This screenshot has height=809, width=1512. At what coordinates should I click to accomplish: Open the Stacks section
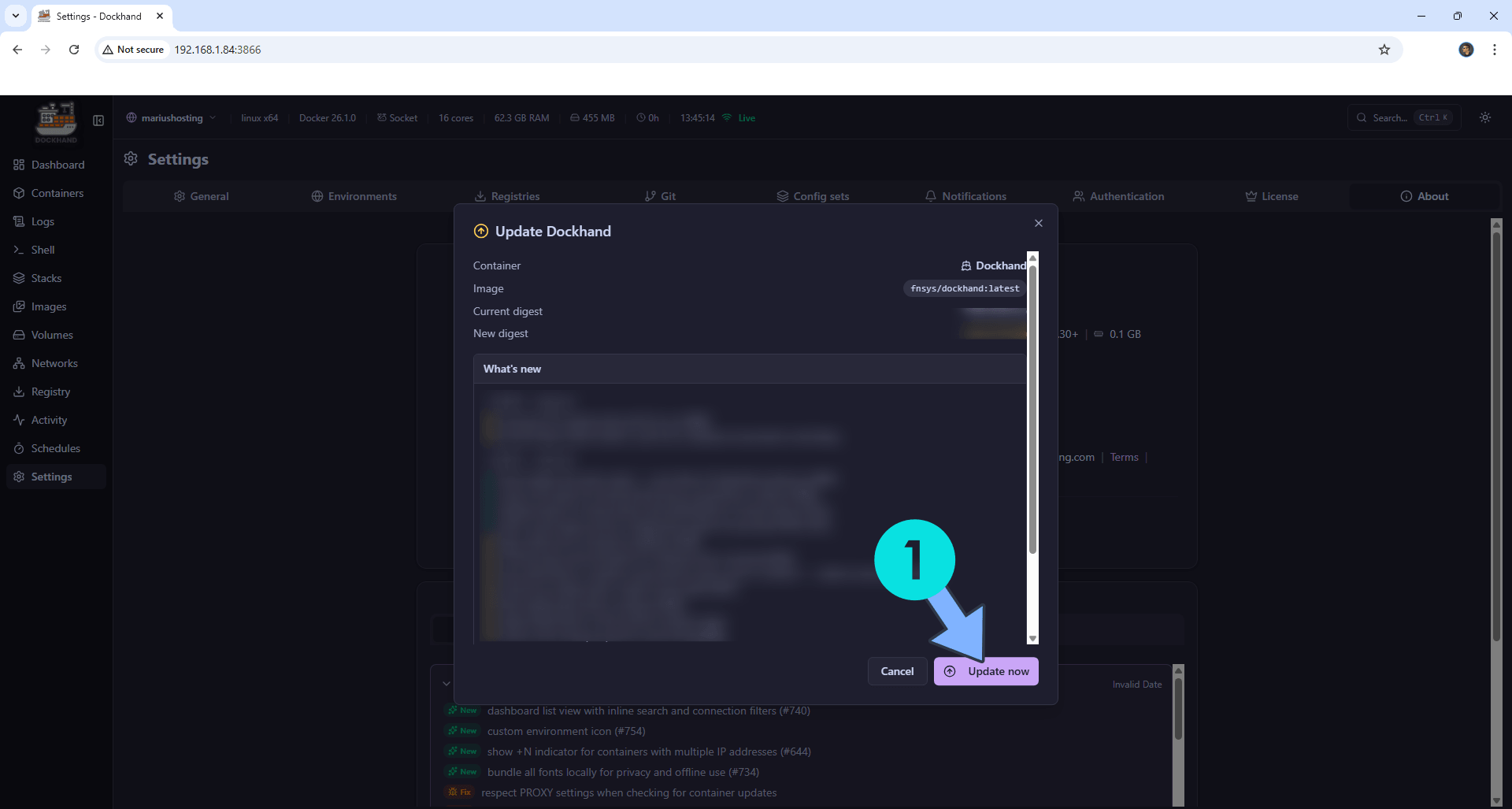click(46, 277)
